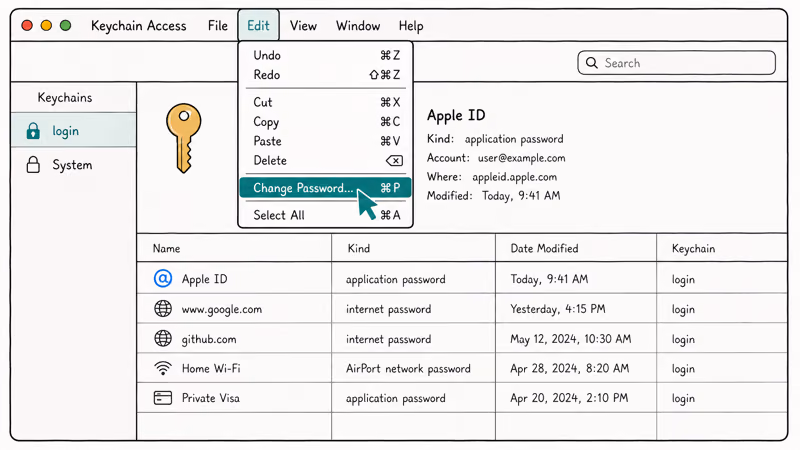
Task: Click the yellow minimize window button
Action: pyautogui.click(x=46, y=25)
